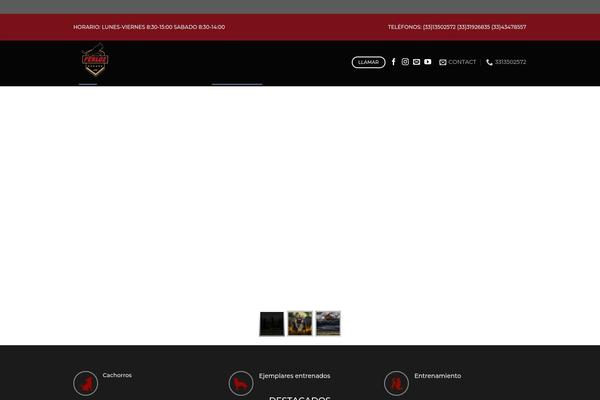Click the DESTACADOS heading

click(300, 398)
